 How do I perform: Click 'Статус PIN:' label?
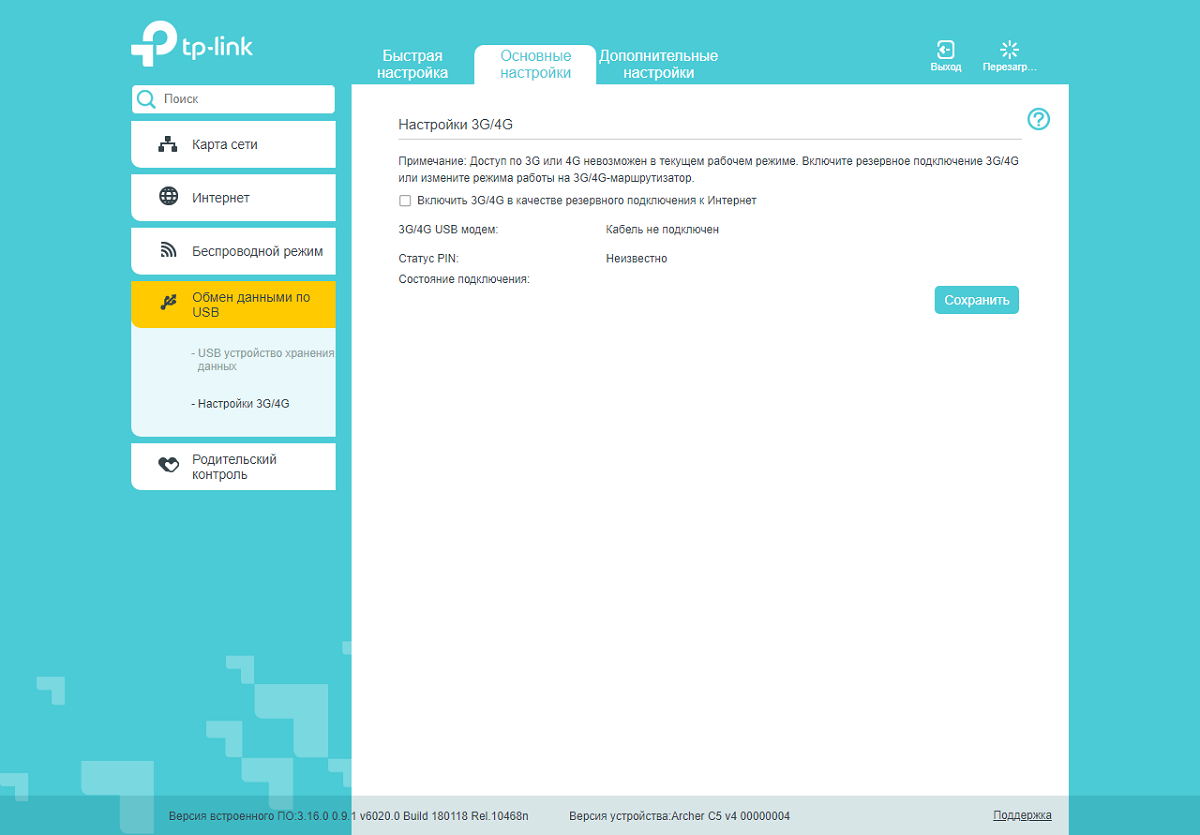[x=428, y=259]
